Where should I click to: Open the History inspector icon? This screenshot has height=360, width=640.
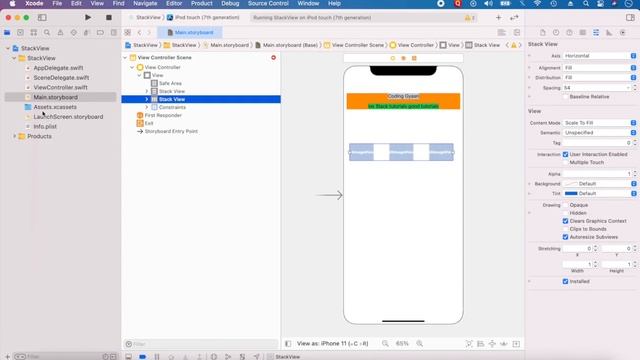[556, 33]
